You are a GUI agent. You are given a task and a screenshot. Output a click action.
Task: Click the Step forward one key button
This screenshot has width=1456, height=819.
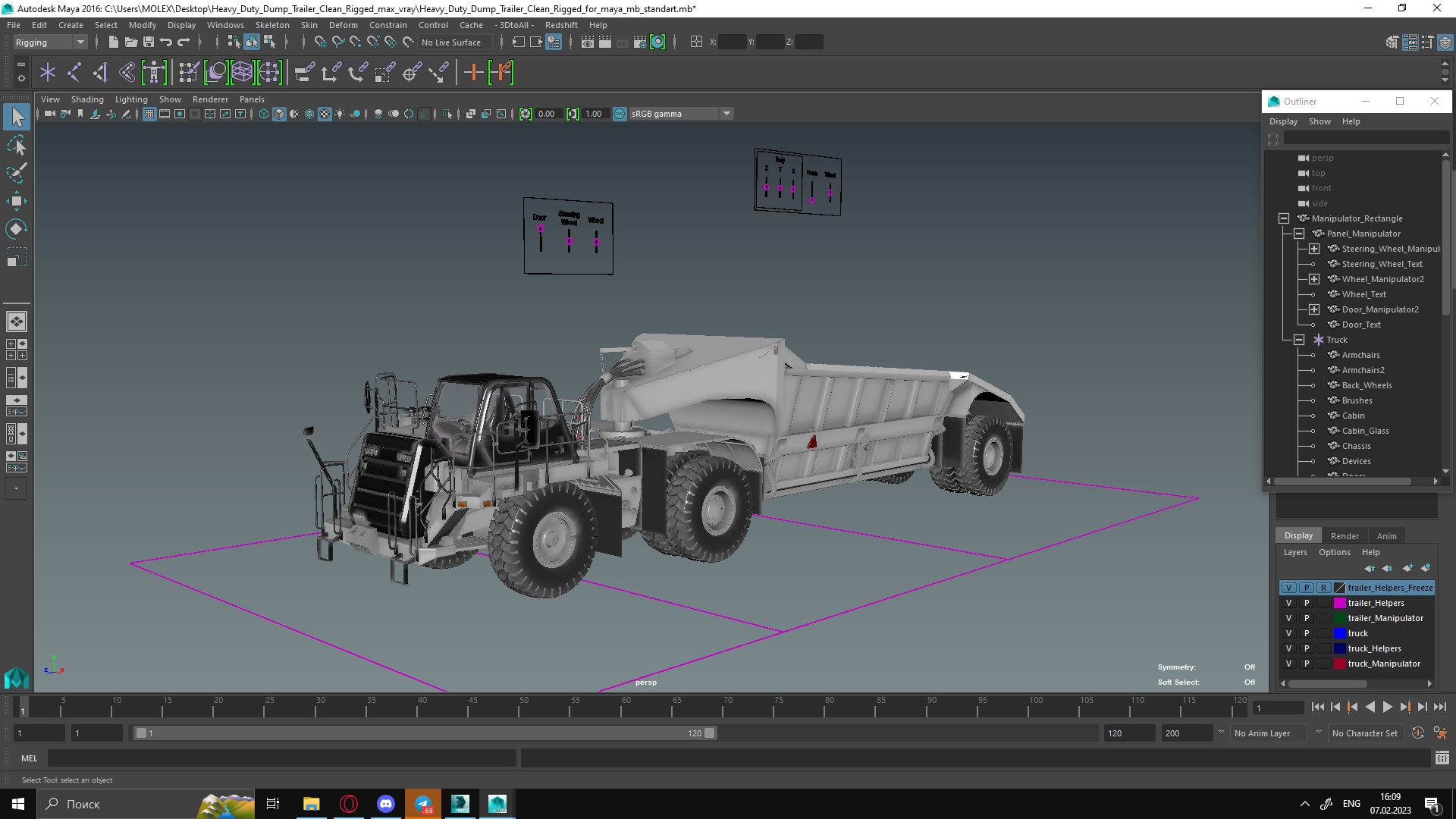pos(1404,707)
